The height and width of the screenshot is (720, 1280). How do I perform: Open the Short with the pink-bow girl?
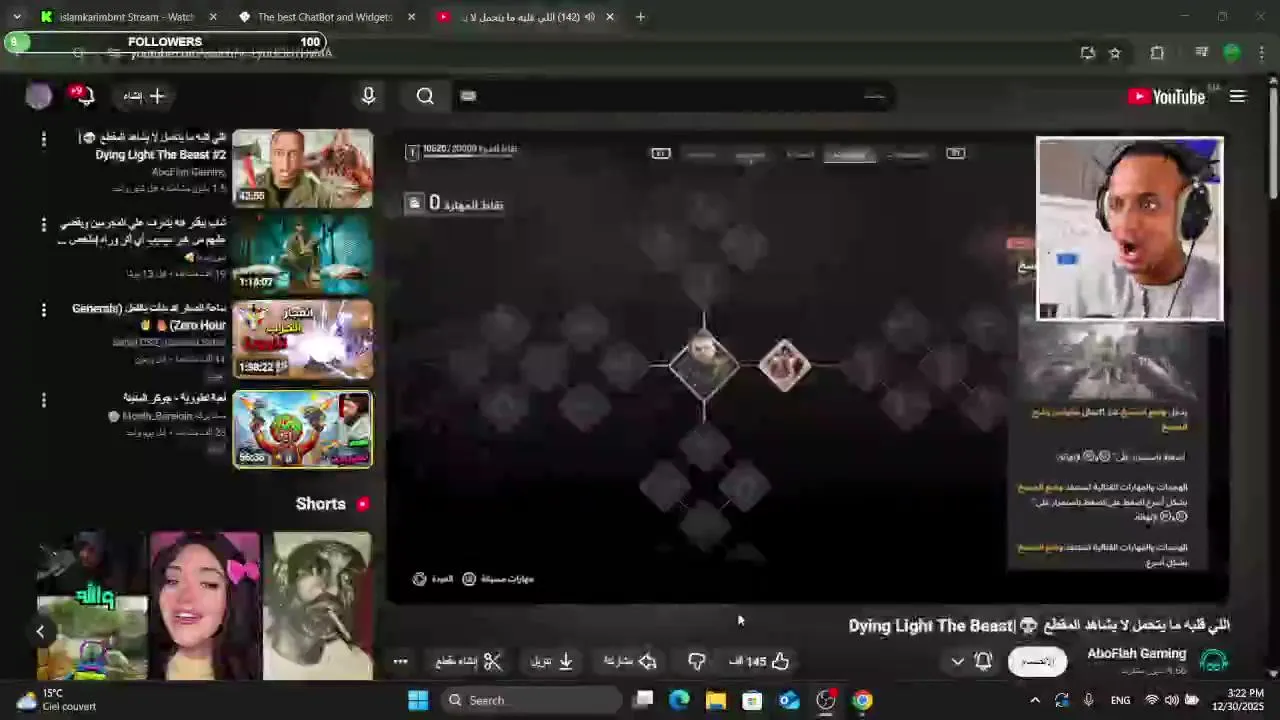[x=205, y=606]
